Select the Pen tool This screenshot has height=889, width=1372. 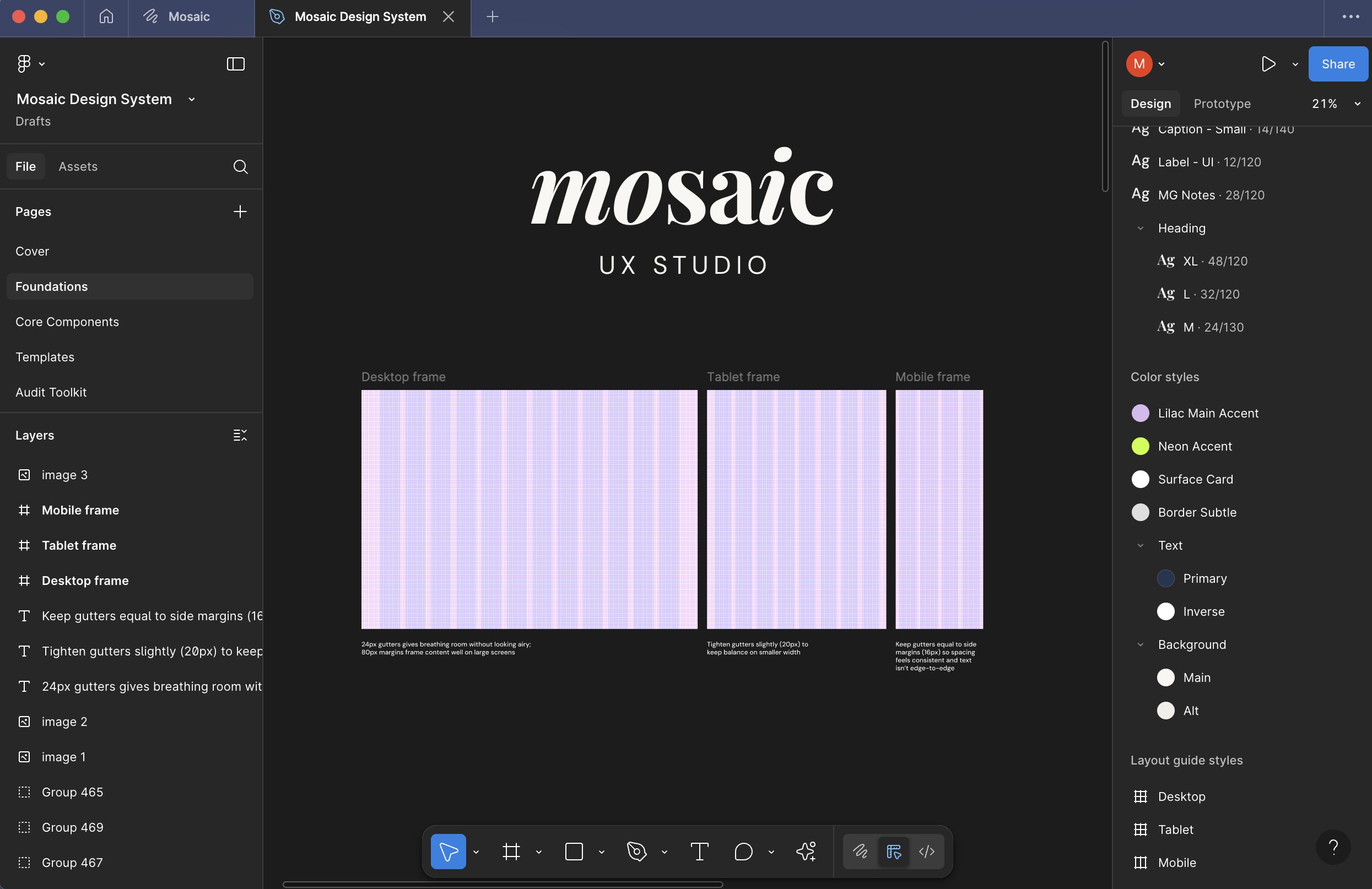coord(636,851)
